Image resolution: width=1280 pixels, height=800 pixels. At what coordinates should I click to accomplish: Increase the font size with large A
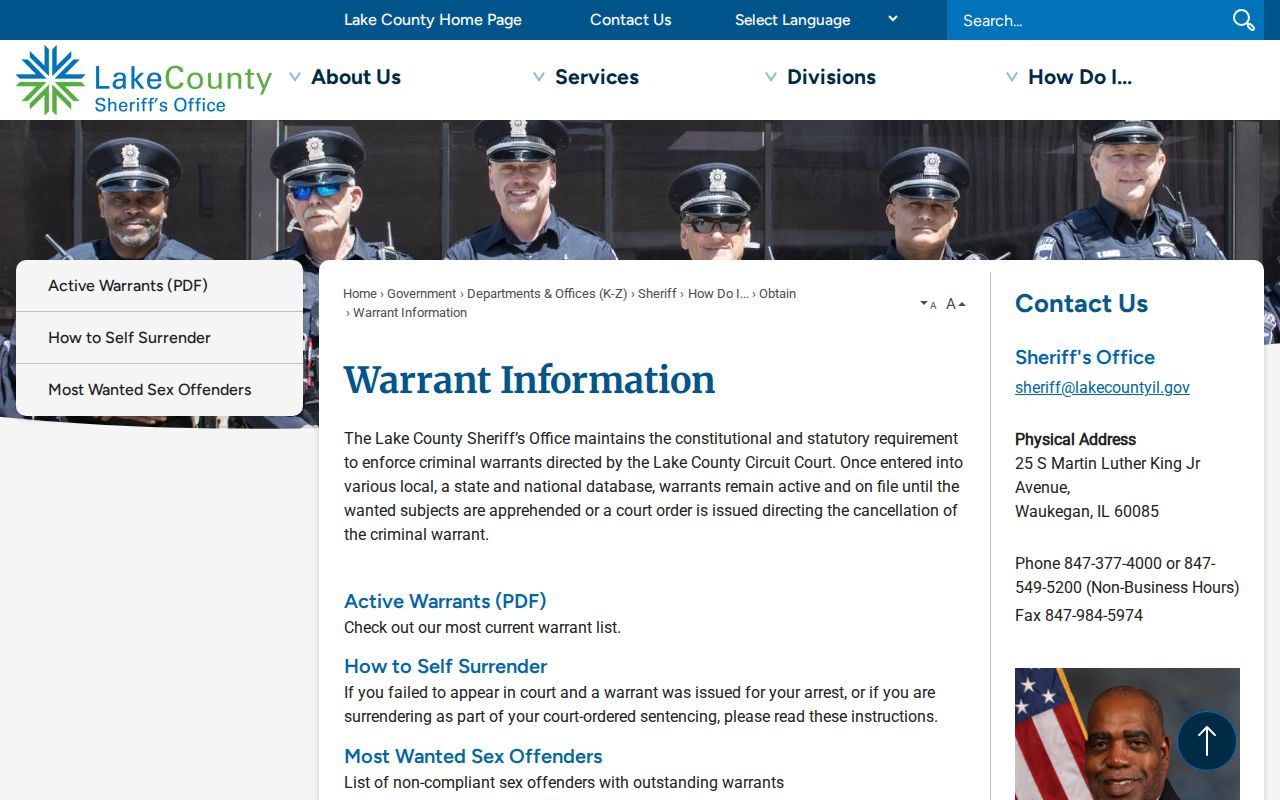[x=956, y=304]
